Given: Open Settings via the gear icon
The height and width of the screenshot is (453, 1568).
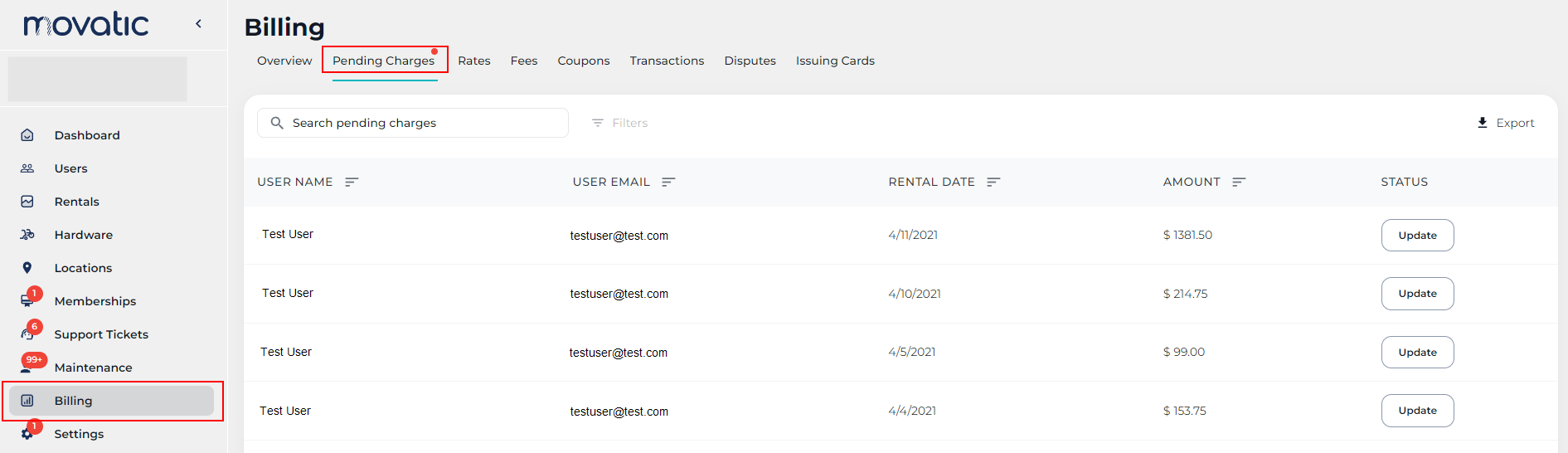Looking at the screenshot, I should (x=27, y=434).
